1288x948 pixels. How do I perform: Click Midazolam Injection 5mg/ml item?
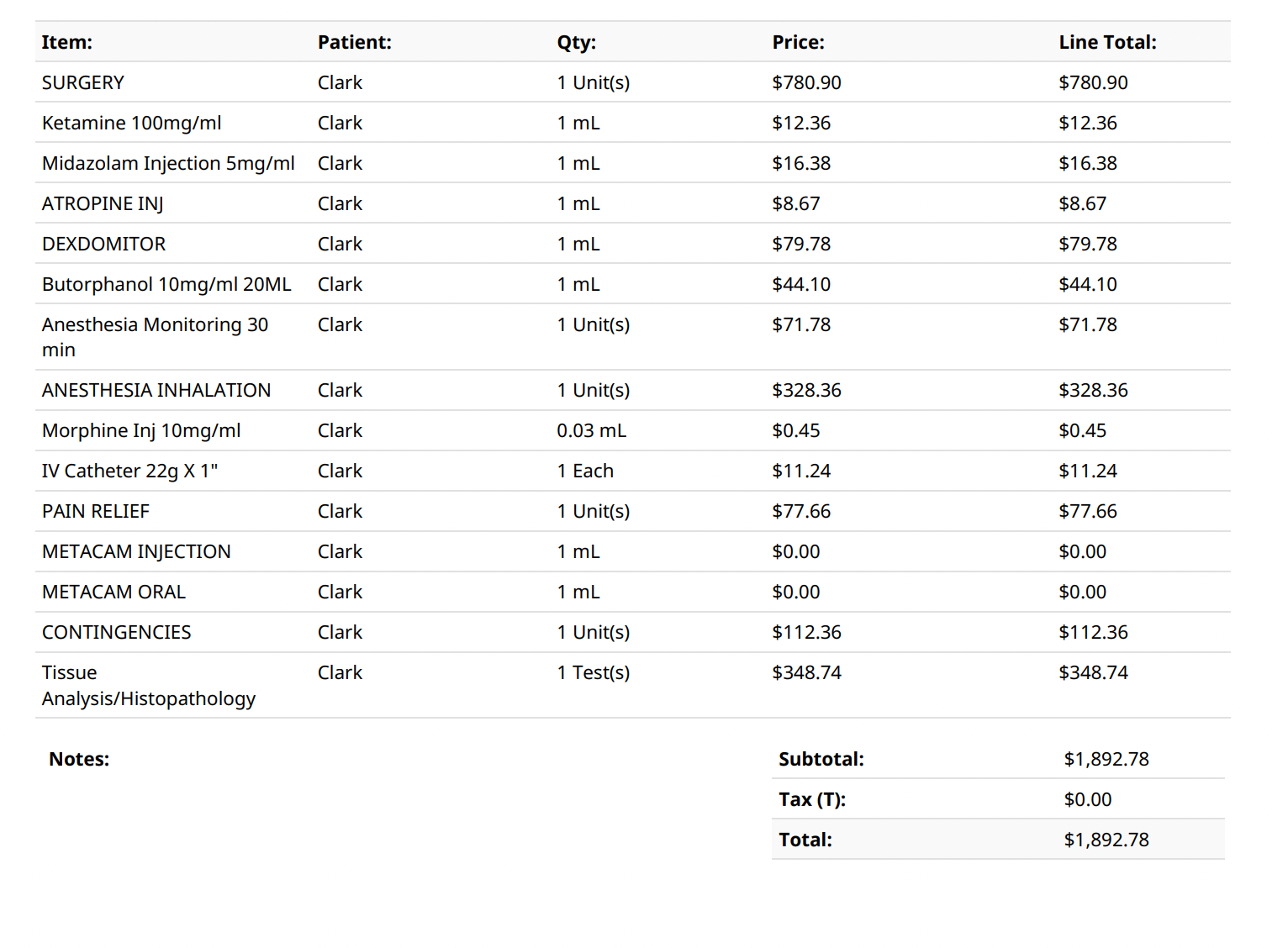point(168,163)
